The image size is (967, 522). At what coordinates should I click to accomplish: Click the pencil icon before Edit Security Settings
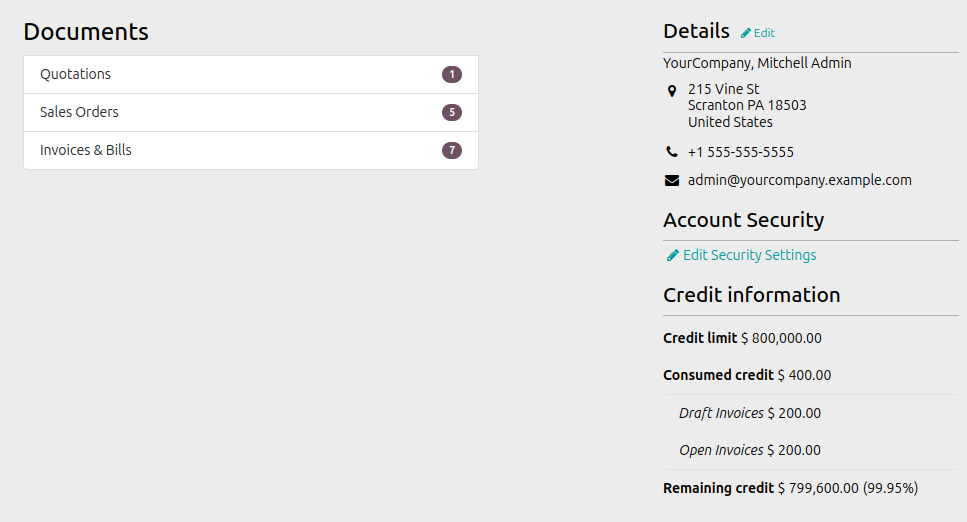(x=673, y=255)
